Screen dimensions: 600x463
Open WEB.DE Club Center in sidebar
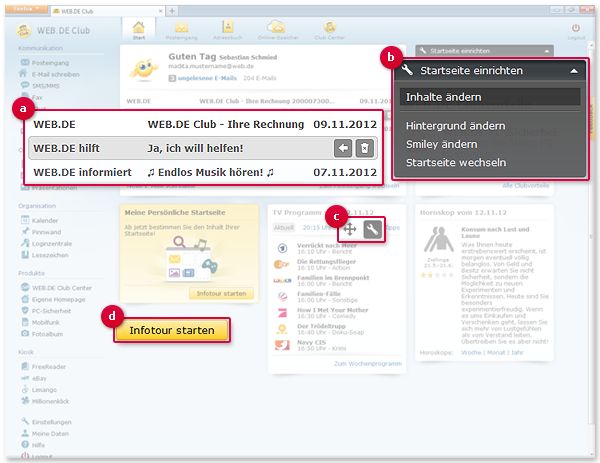tap(56, 288)
